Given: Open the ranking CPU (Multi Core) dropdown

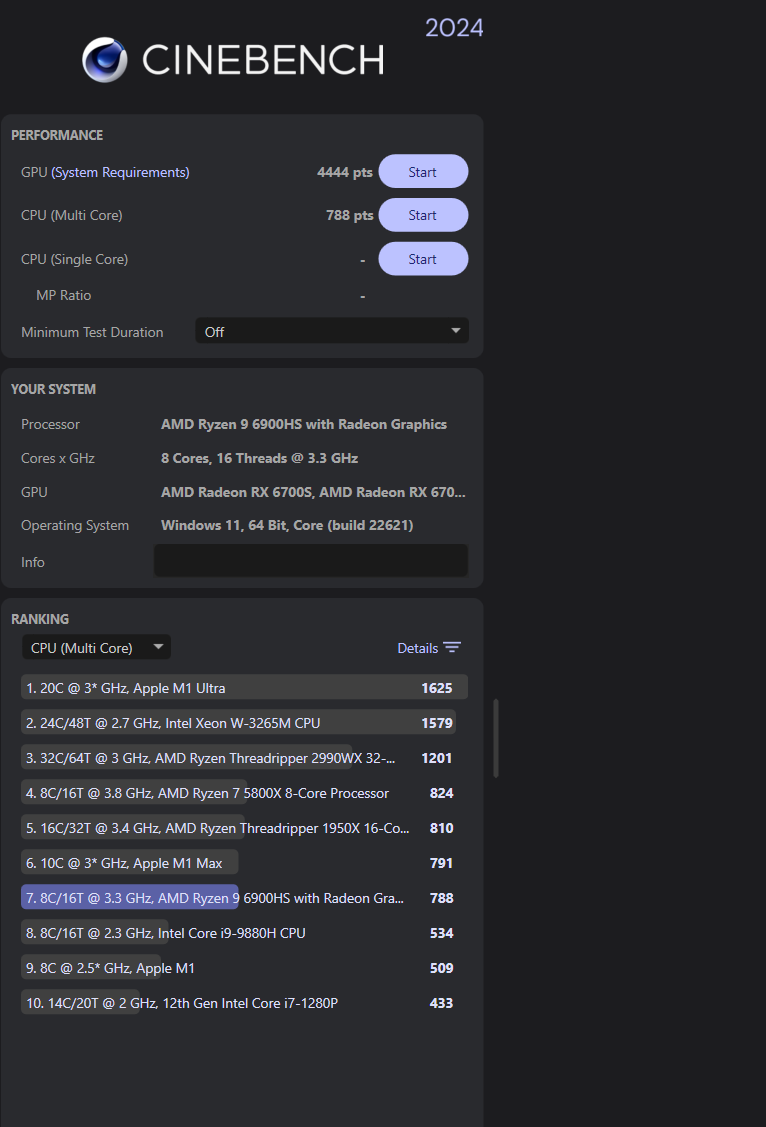Looking at the screenshot, I should 96,648.
